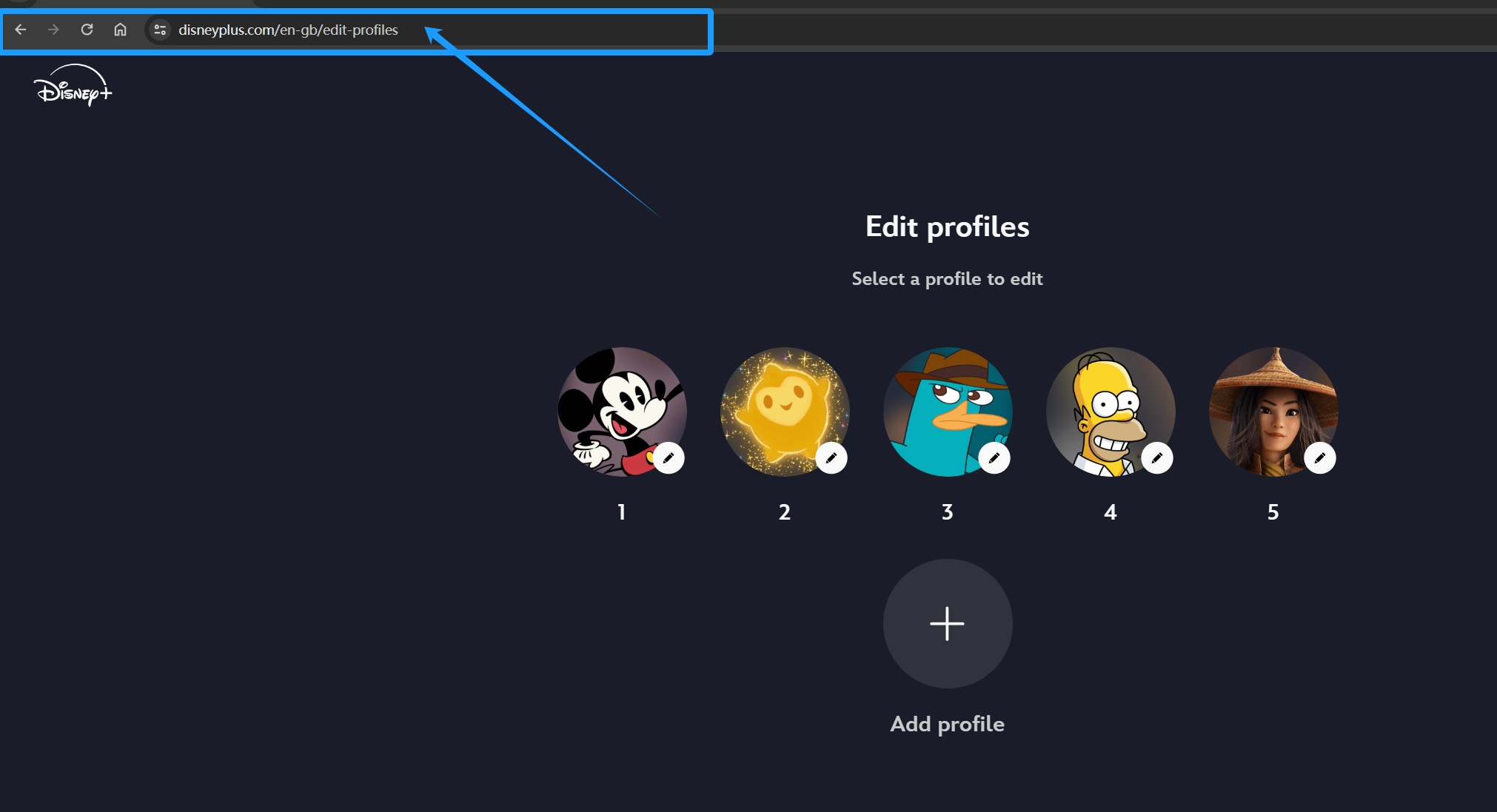This screenshot has width=1497, height=812.
Task: Click profile name label 5
Action: [1273, 512]
